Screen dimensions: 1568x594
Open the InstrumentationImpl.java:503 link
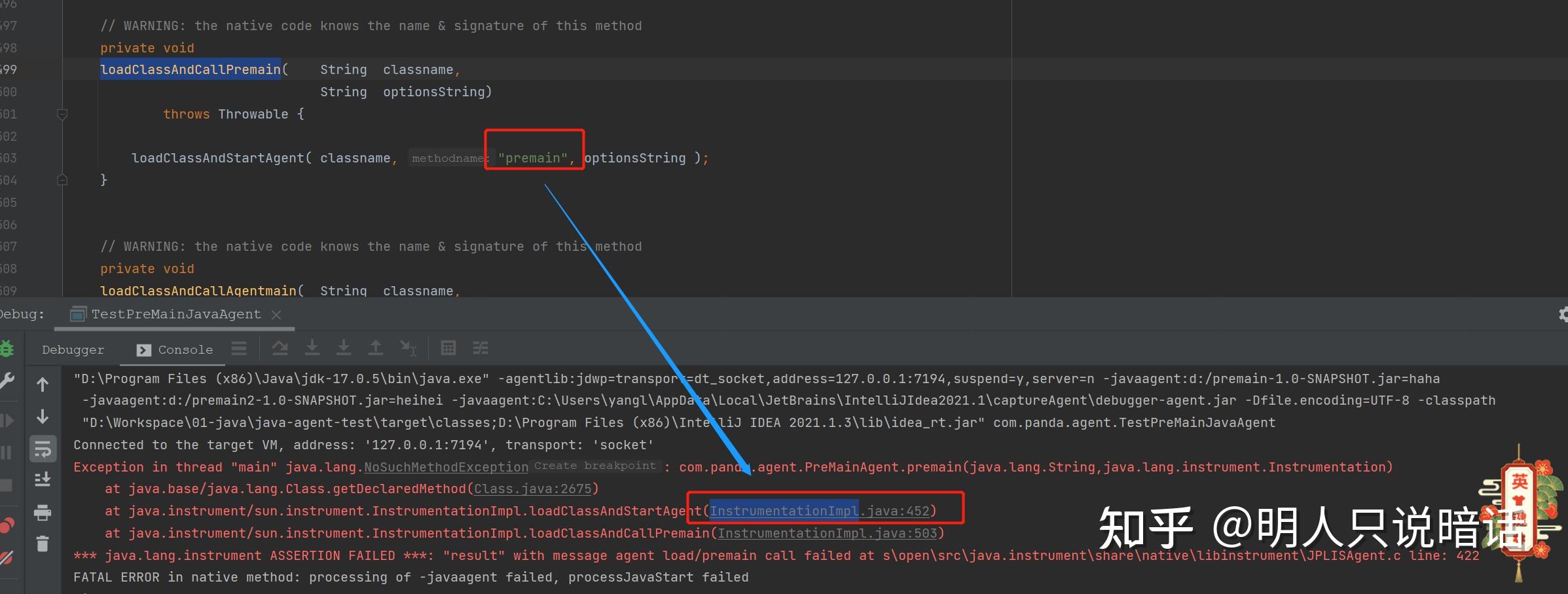pos(828,533)
